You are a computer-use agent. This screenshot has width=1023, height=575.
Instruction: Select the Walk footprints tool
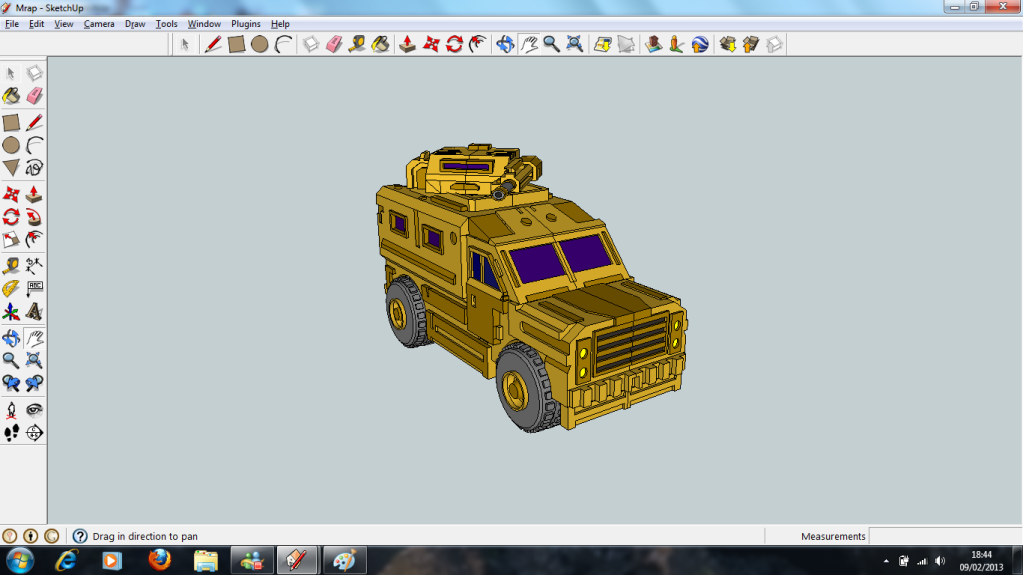click(11, 433)
